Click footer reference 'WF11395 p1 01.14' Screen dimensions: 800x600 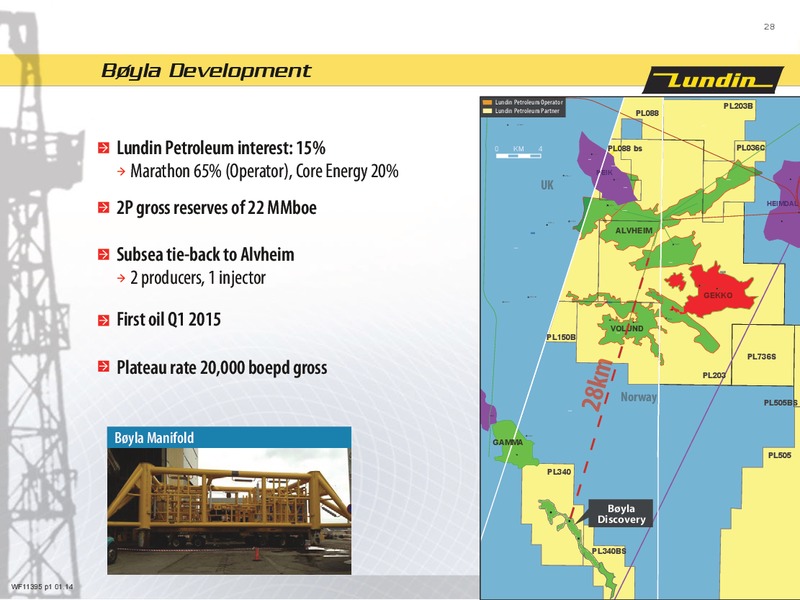pos(42,587)
